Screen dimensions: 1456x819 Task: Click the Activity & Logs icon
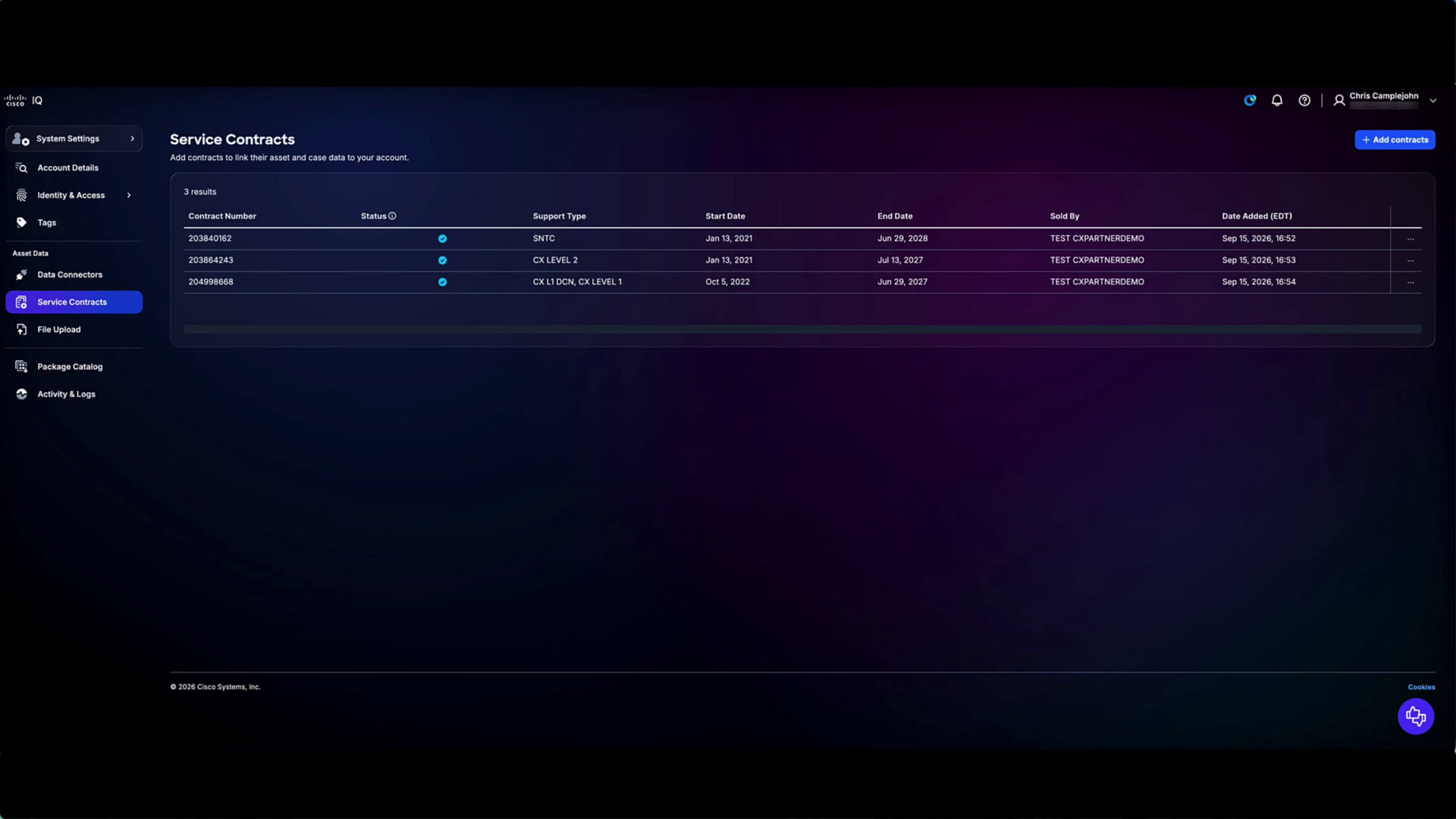coord(21,394)
